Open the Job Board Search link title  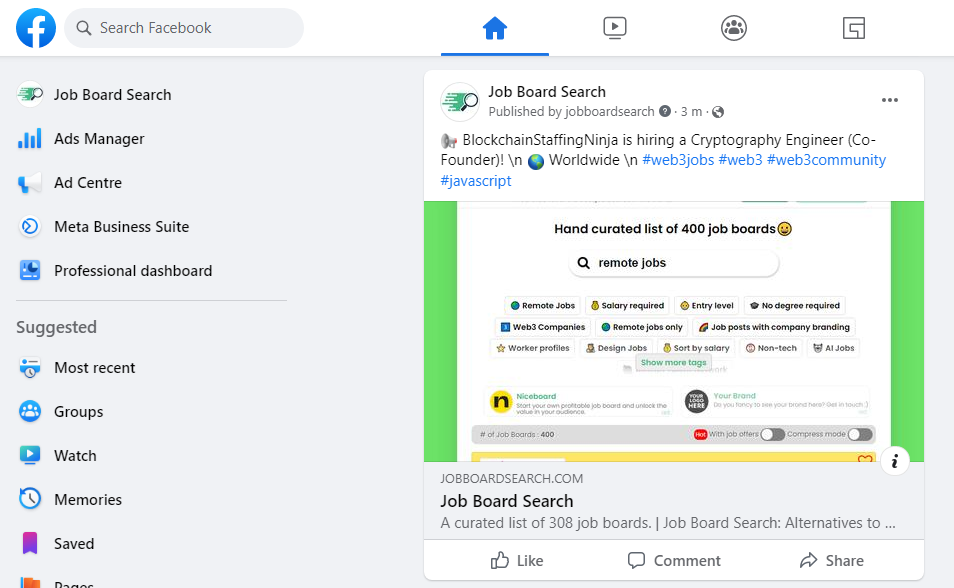507,501
